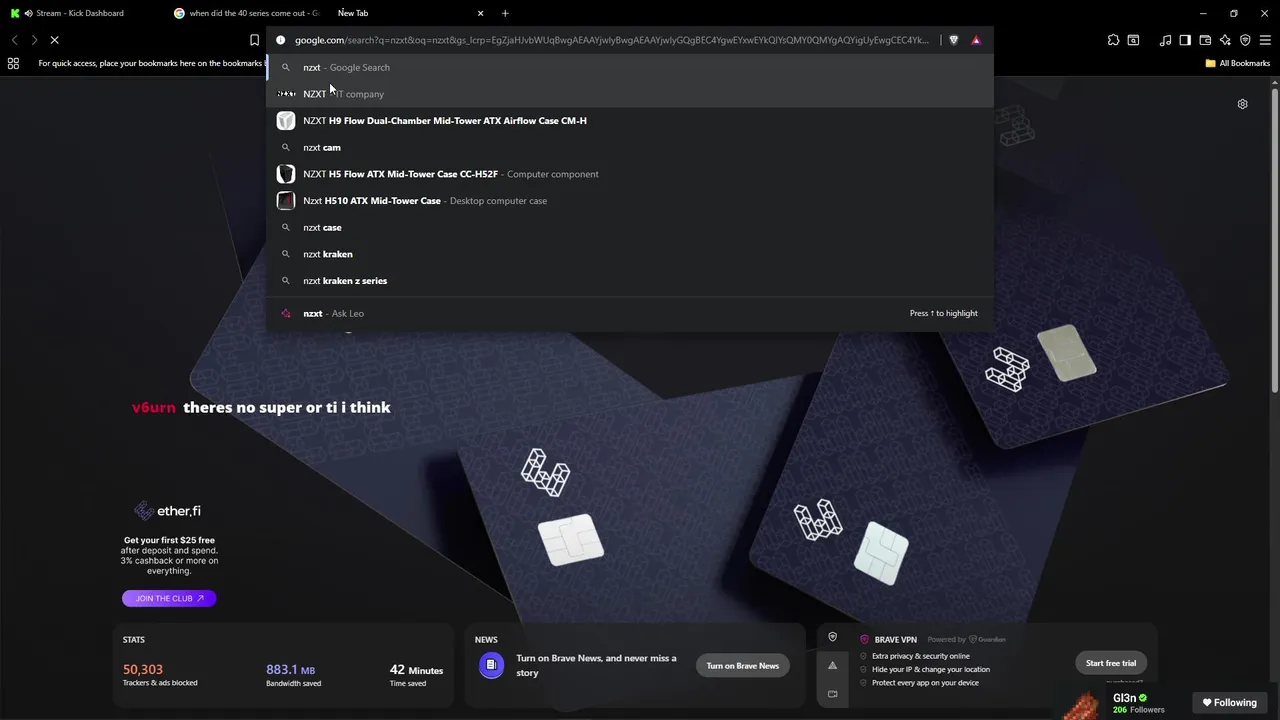Open the media control music note icon
The width and height of the screenshot is (1280, 720).
pos(1165,40)
